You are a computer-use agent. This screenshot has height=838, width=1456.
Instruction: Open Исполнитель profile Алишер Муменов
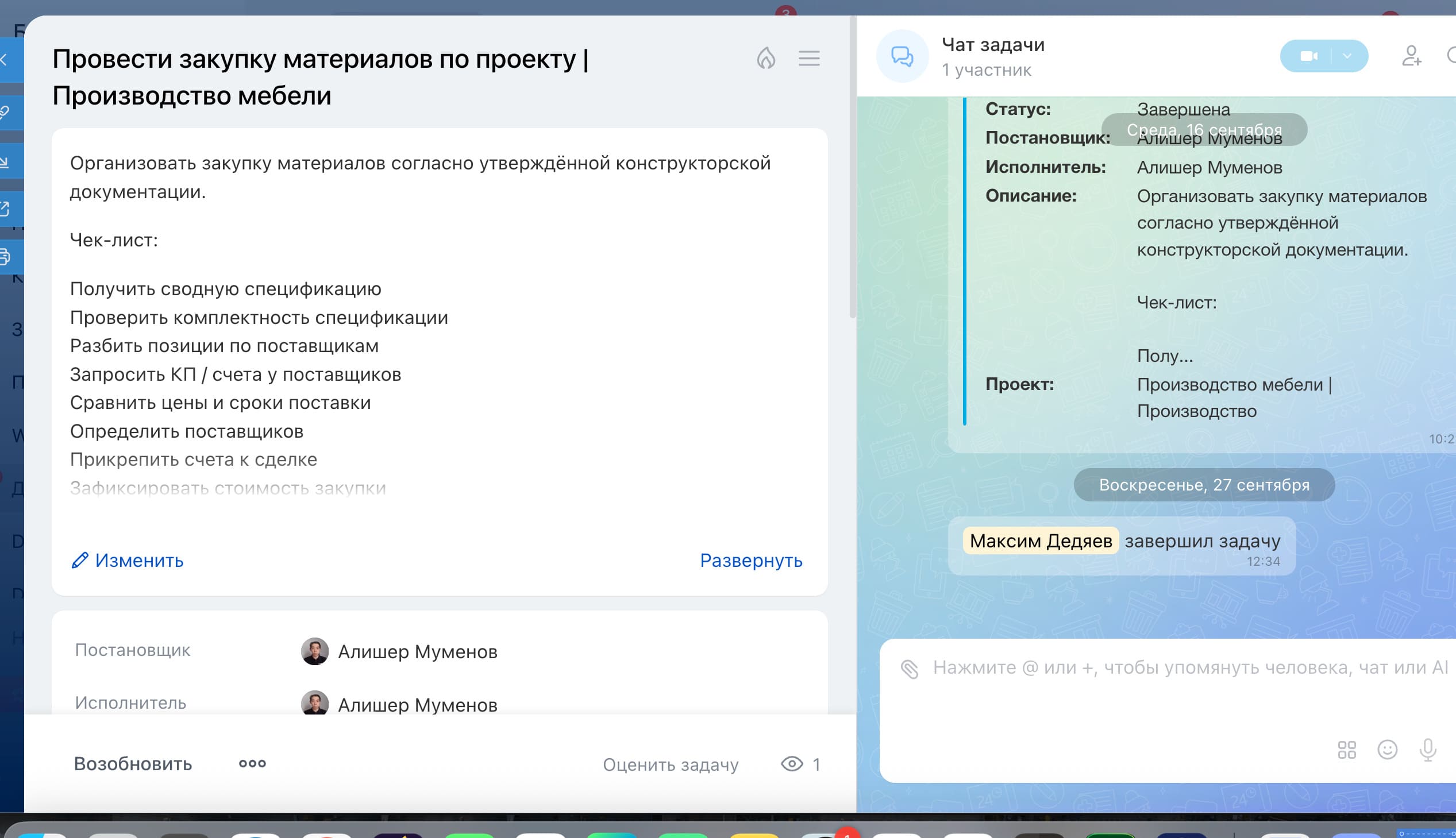tap(417, 705)
